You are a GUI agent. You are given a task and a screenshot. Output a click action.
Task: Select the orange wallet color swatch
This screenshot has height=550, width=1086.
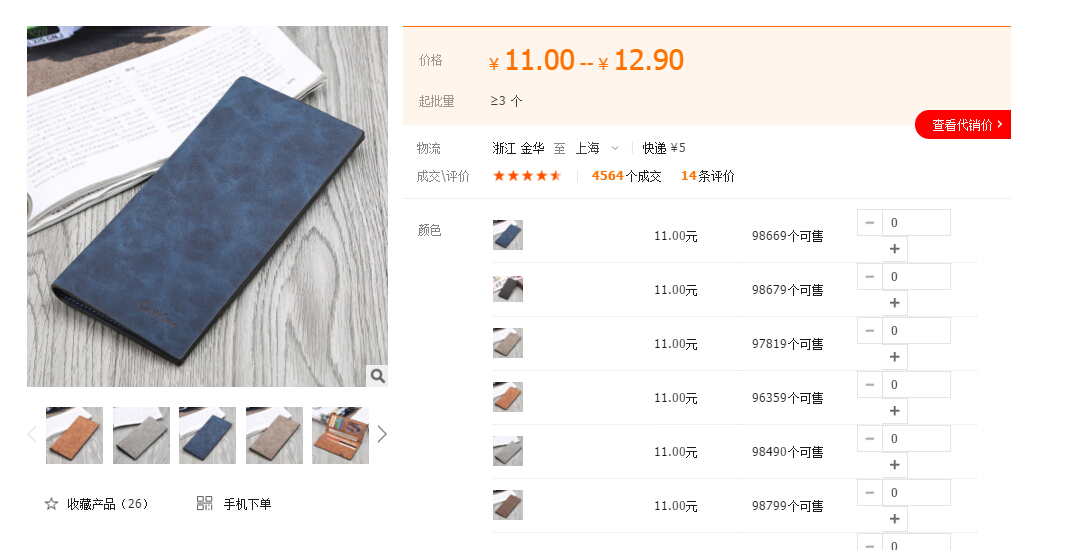coord(508,397)
